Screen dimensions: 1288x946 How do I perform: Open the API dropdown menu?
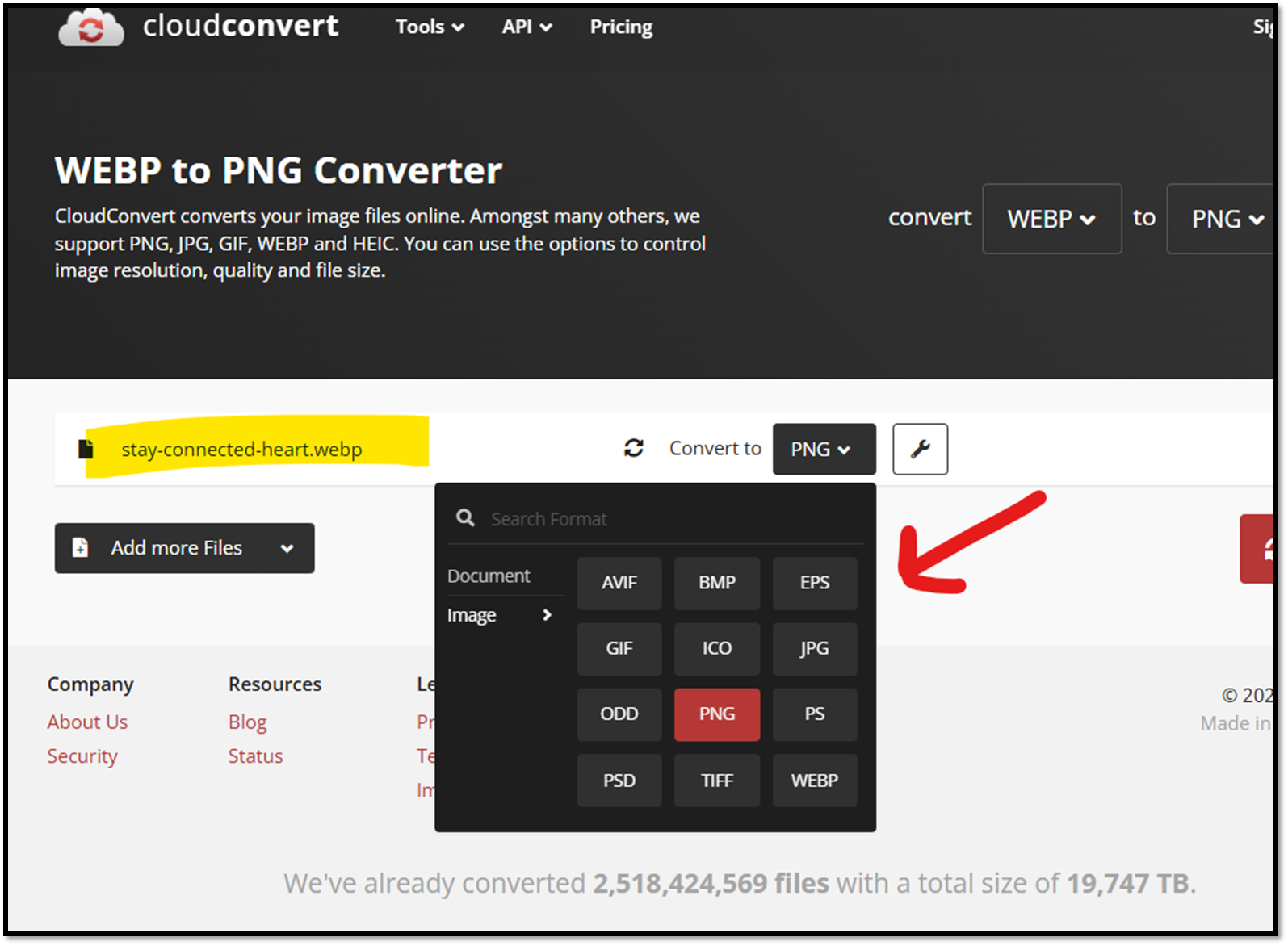point(527,27)
